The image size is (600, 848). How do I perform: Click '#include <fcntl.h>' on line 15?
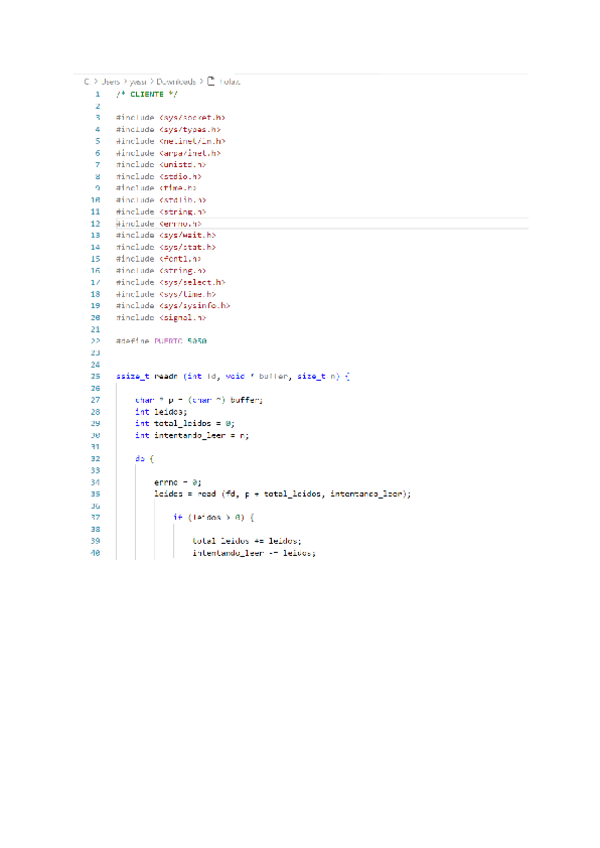click(159, 259)
